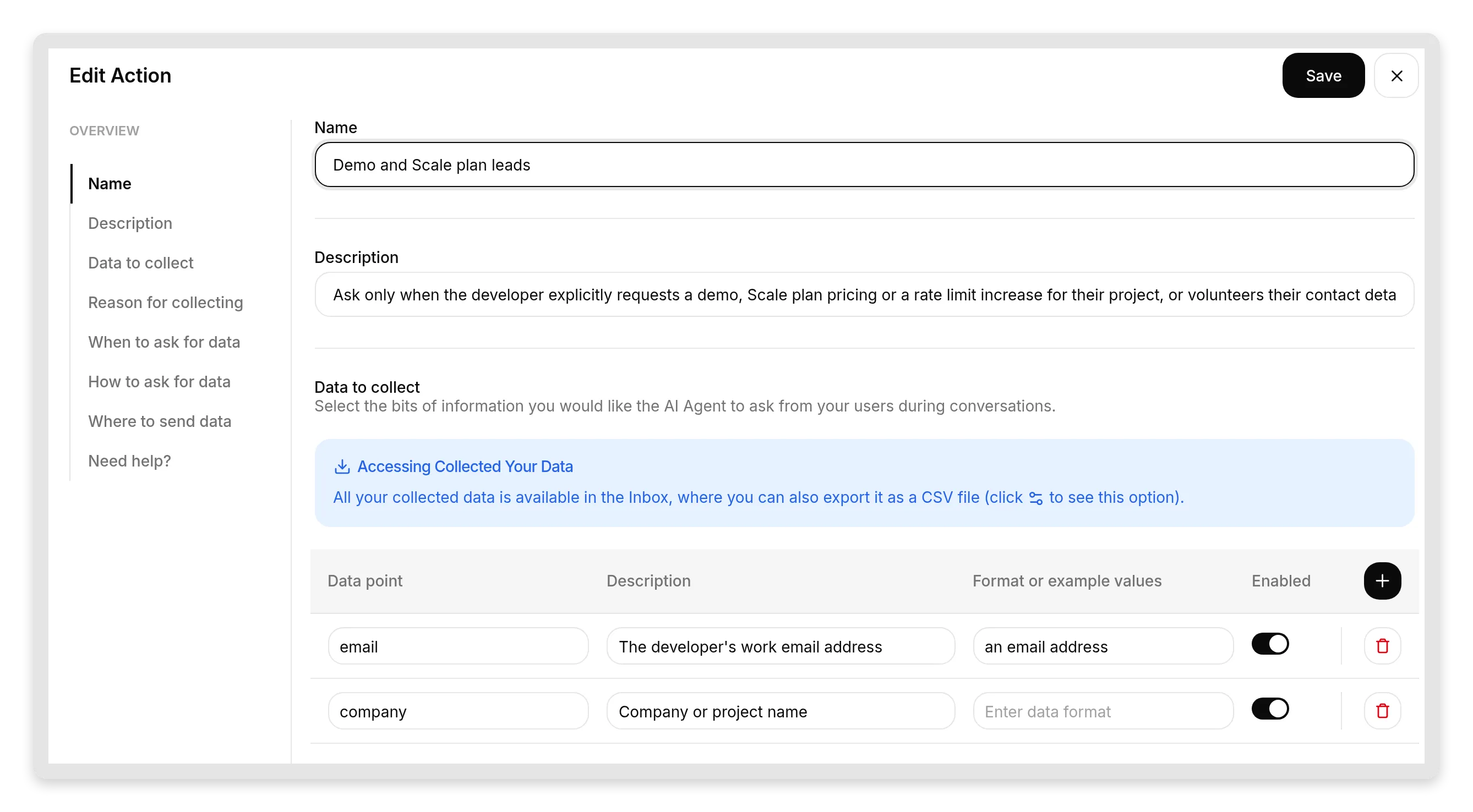This screenshot has width=1473, height=812.
Task: Edit "Company or project name" description field
Action: click(781, 711)
